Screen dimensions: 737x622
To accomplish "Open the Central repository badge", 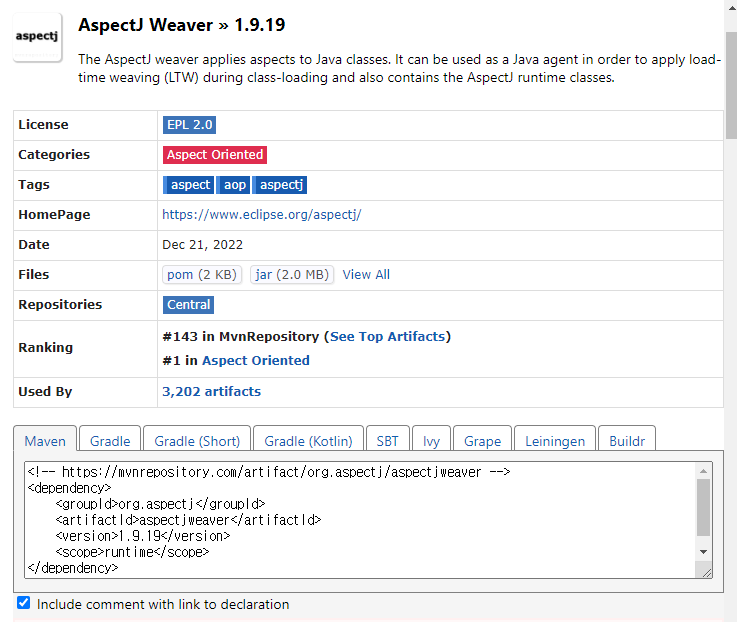I will pos(188,305).
